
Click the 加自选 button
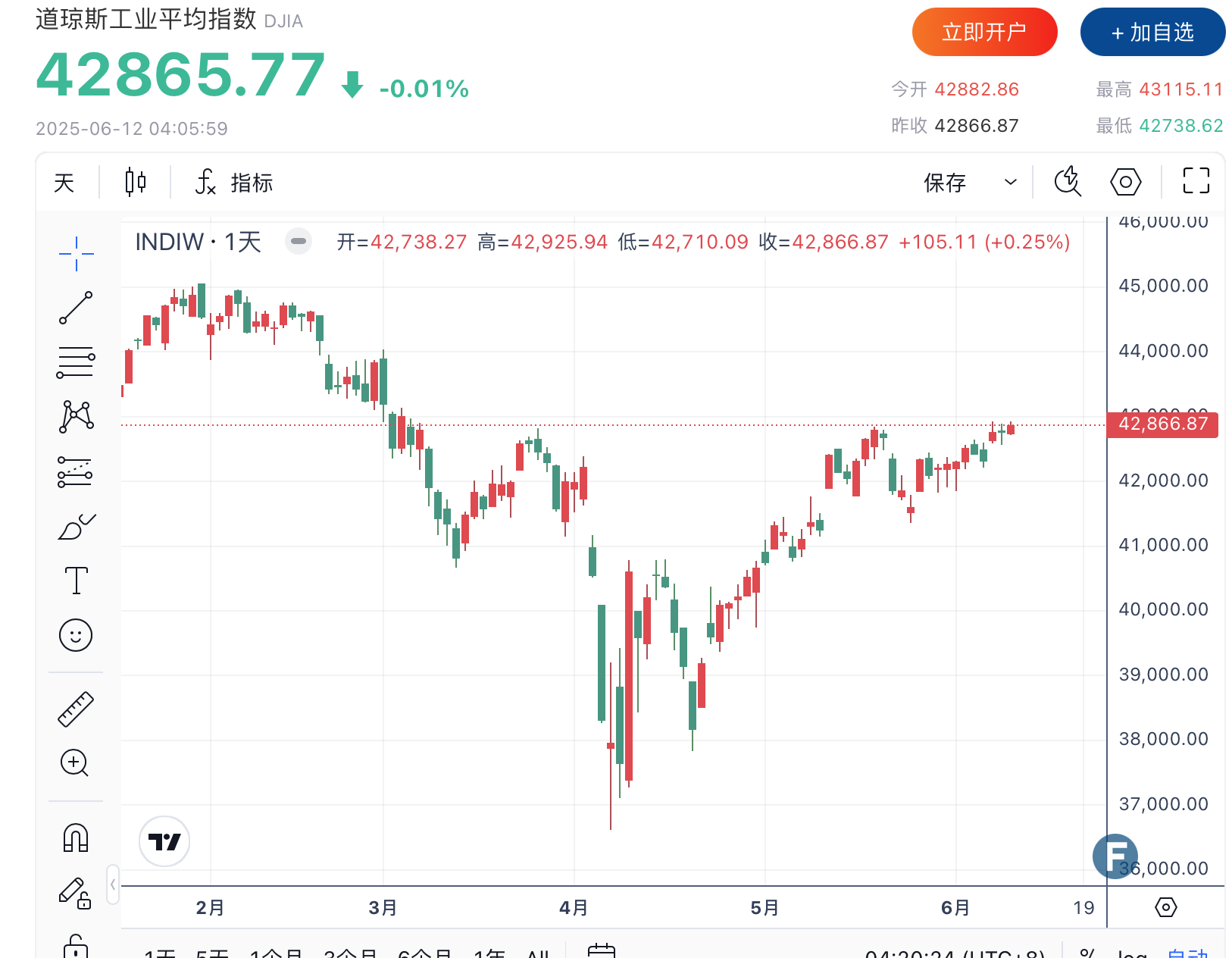(1152, 32)
